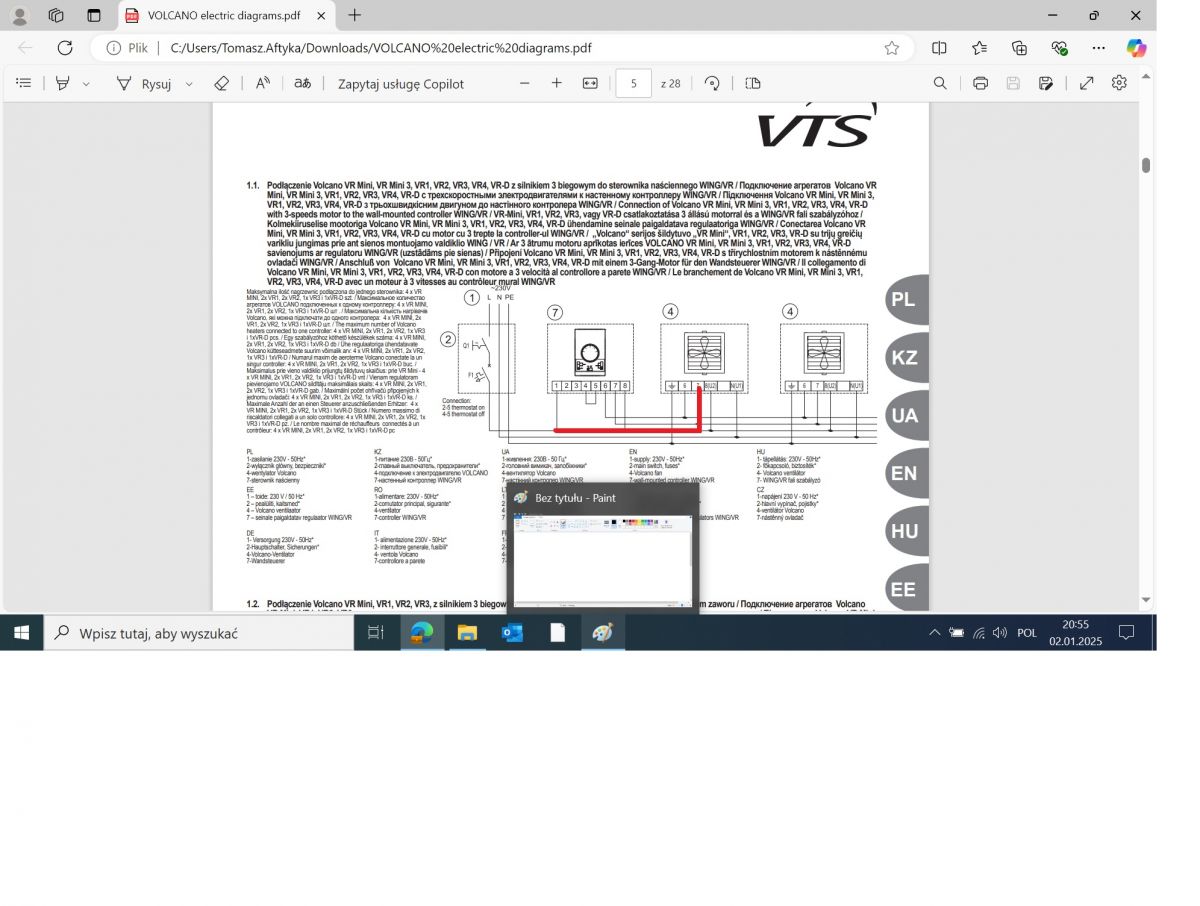Open the volume control in tray

(999, 633)
